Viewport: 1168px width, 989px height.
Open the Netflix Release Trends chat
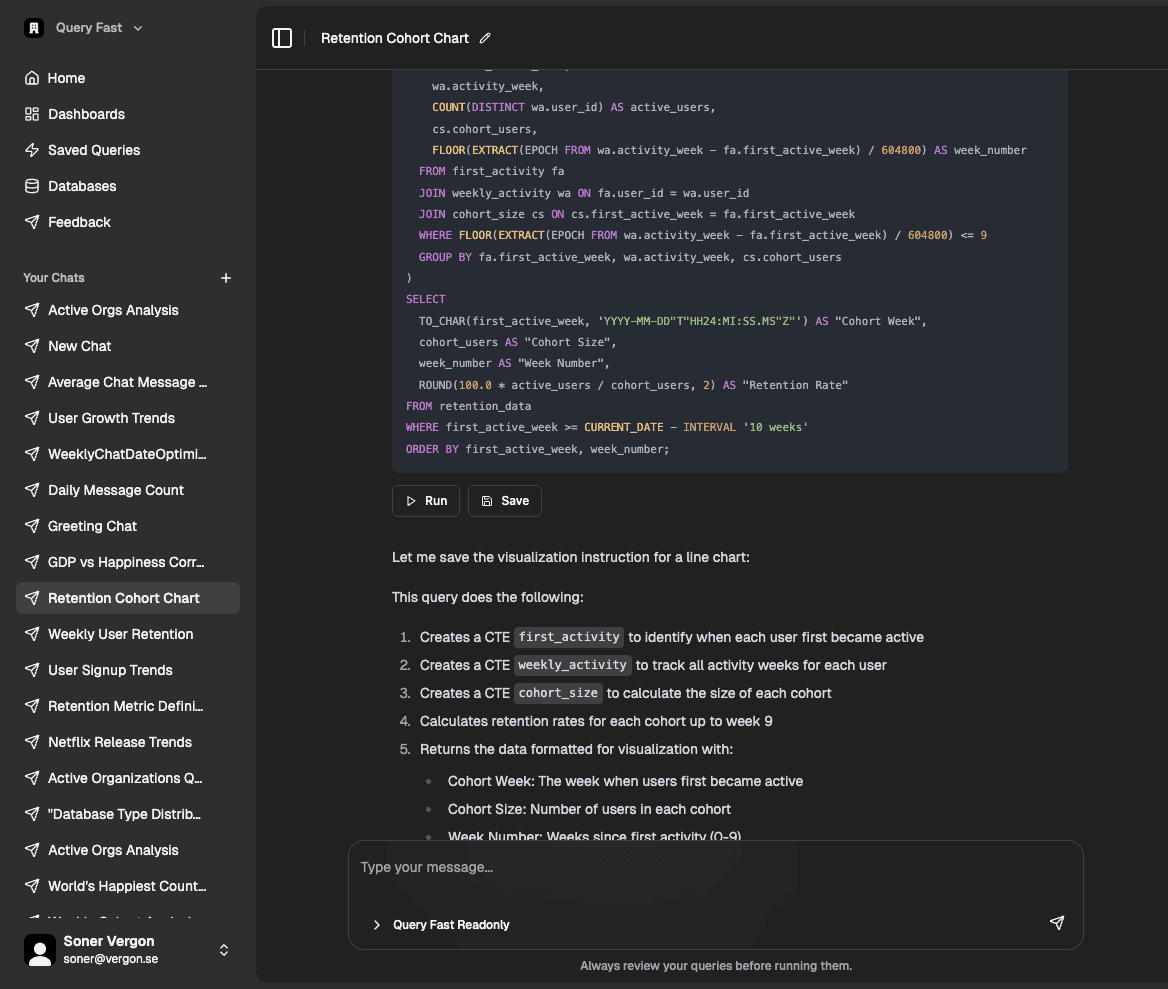click(120, 742)
